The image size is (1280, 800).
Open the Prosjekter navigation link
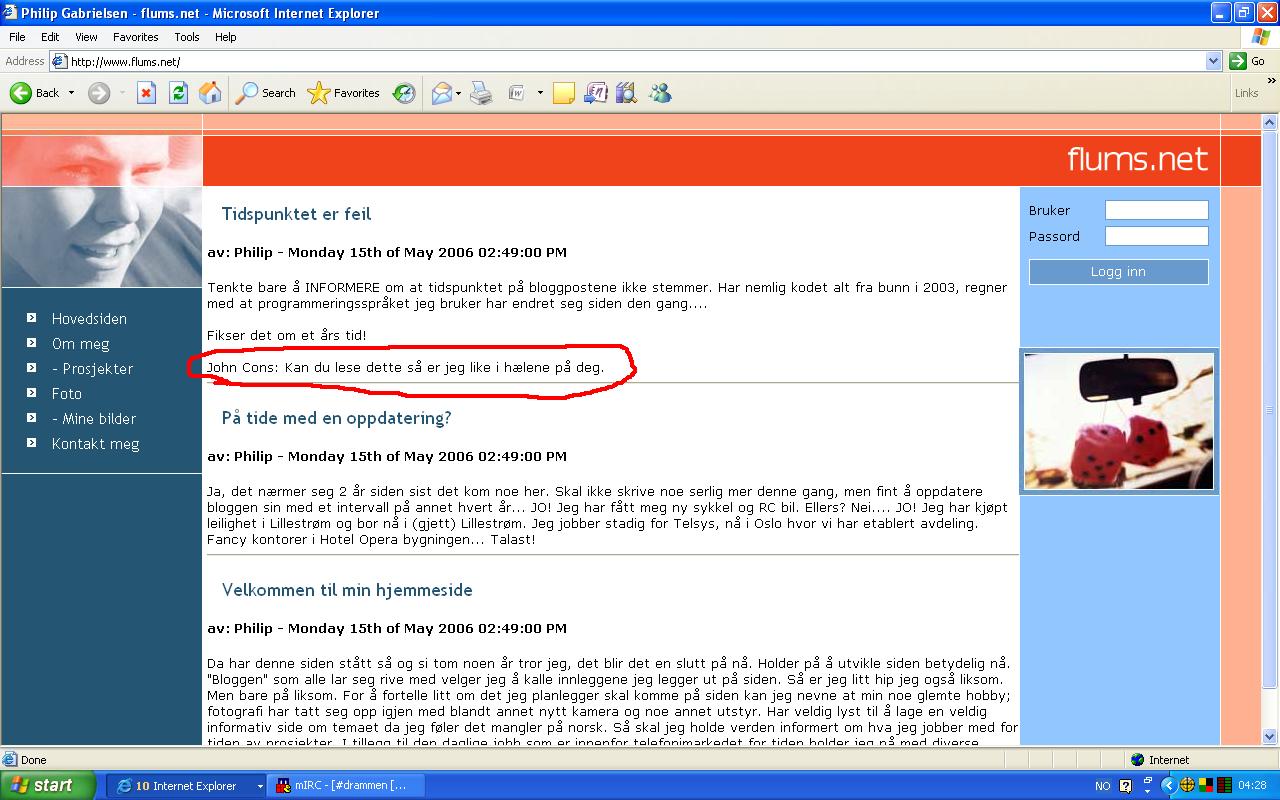pyautogui.click(x=92, y=369)
